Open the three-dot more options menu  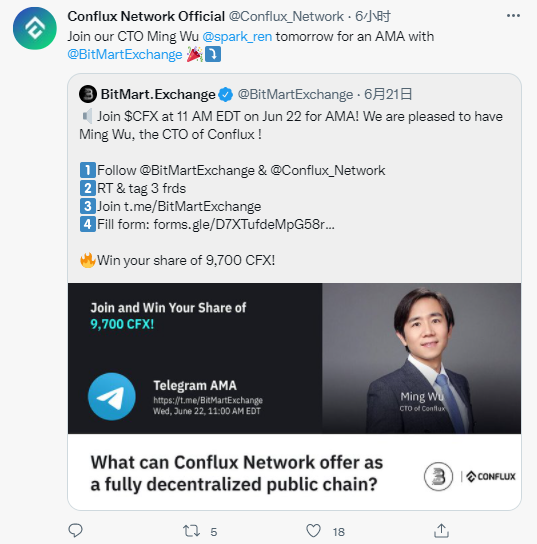click(x=513, y=16)
